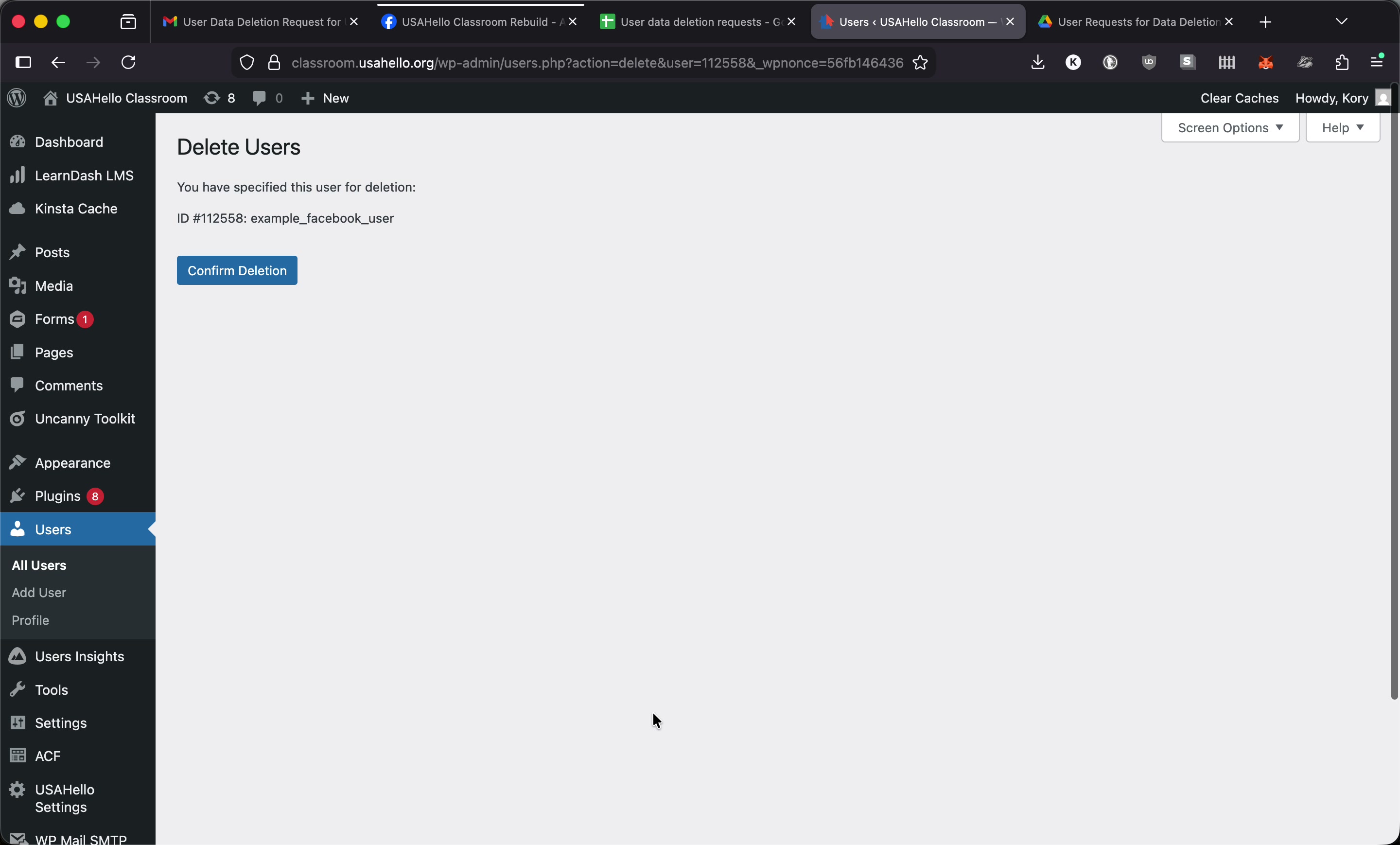Open All Users submenu link
The height and width of the screenshot is (845, 1400).
coord(39,565)
